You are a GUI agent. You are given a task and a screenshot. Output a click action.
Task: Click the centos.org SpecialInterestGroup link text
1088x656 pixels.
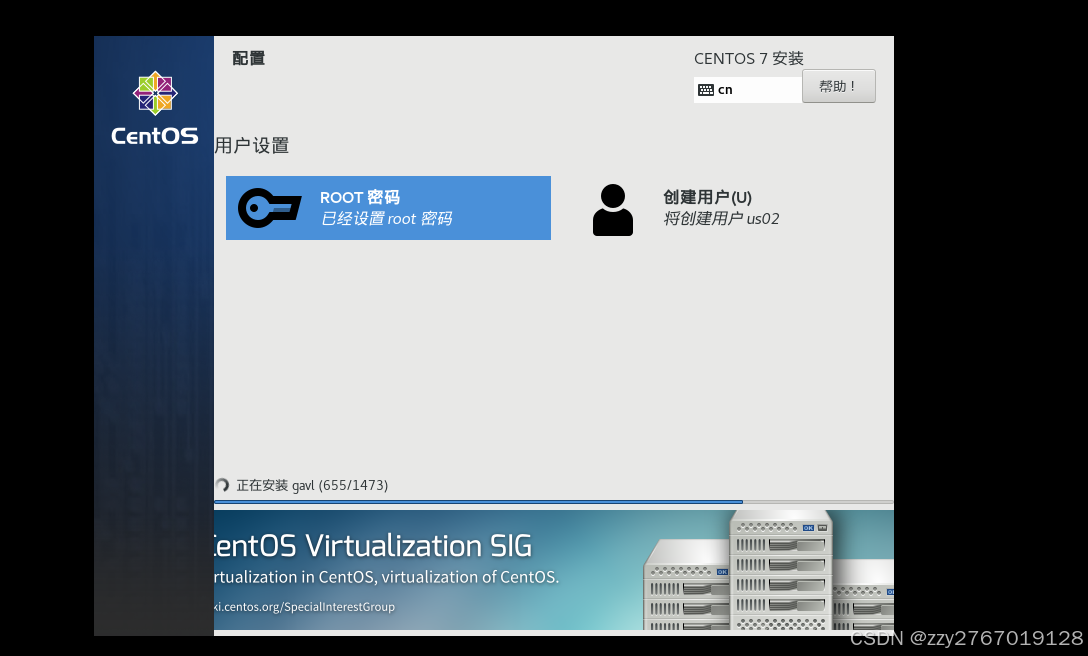(x=305, y=607)
